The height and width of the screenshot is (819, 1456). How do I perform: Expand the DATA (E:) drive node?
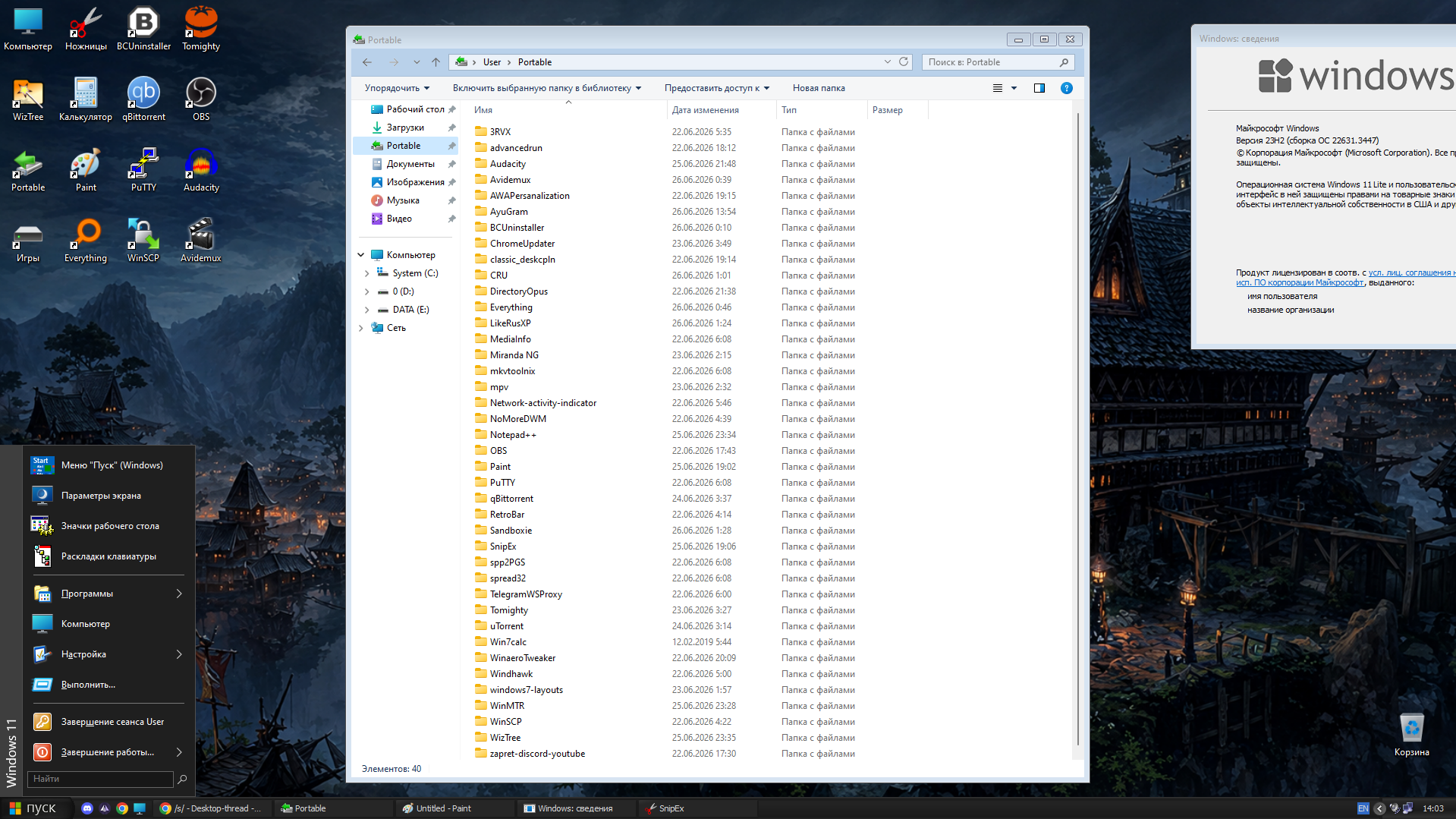367,310
